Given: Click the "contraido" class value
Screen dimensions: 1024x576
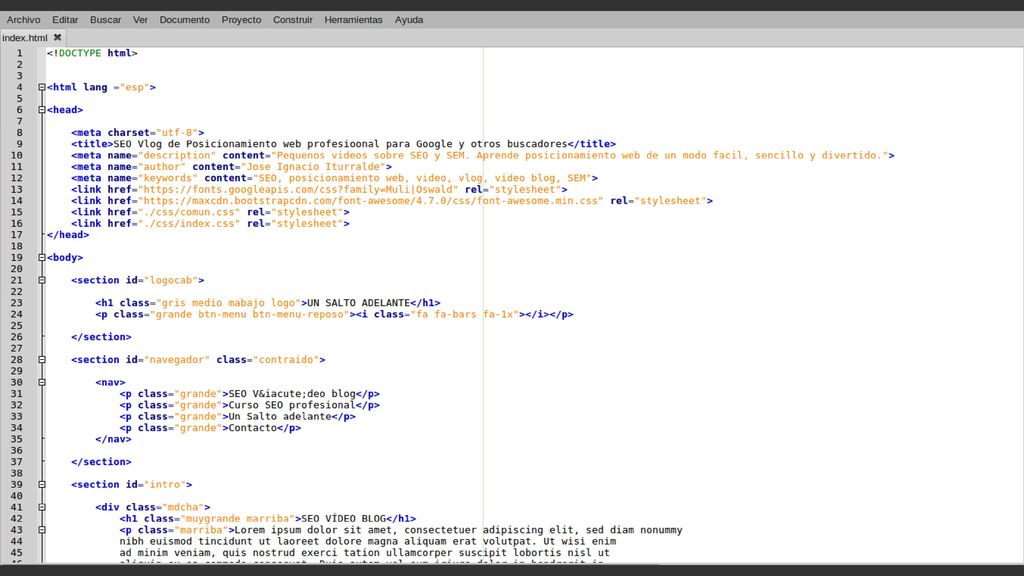Looking at the screenshot, I should [x=286, y=360].
